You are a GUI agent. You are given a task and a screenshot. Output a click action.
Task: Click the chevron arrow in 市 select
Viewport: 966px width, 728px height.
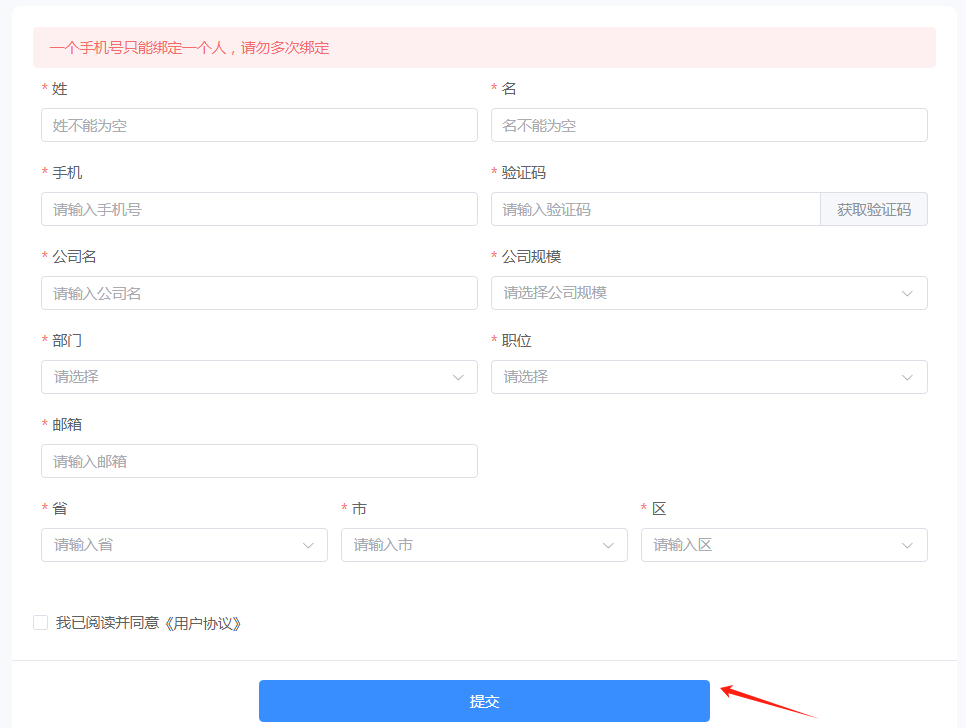pos(608,545)
